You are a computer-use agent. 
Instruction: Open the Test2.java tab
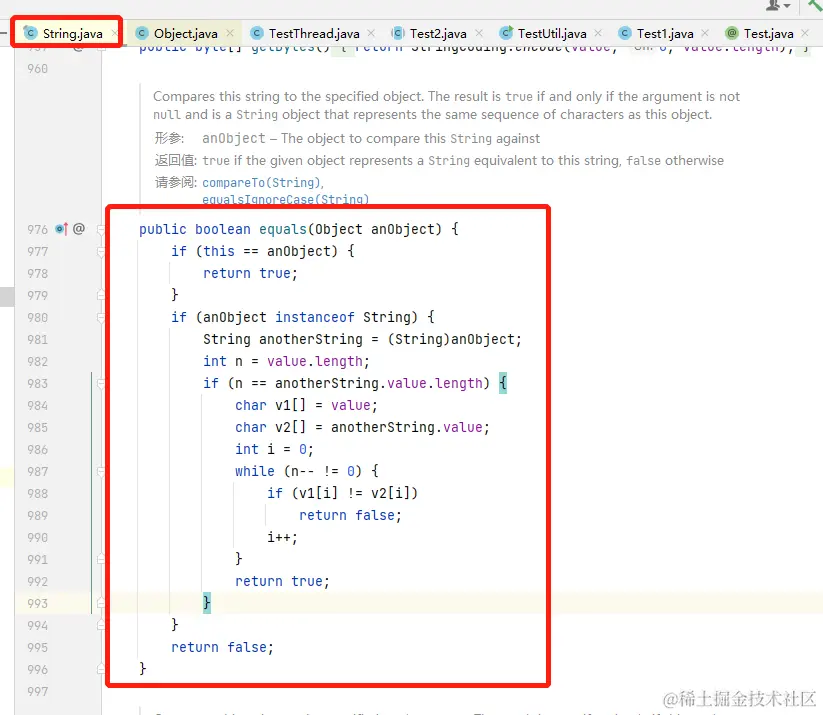tap(438, 34)
